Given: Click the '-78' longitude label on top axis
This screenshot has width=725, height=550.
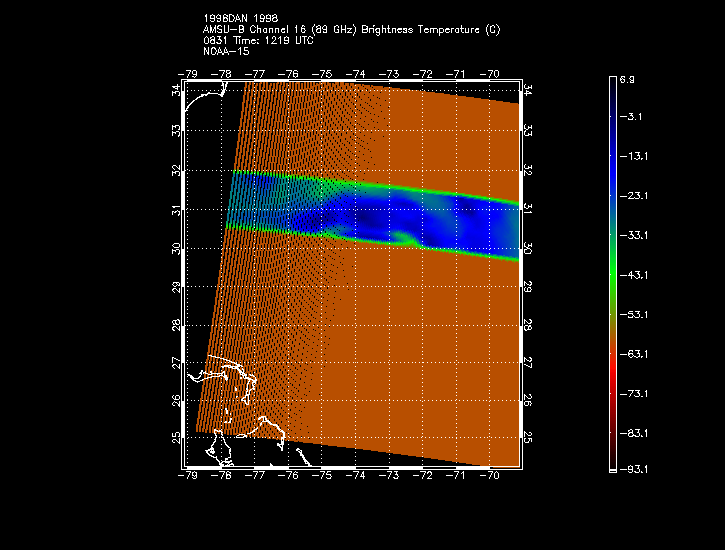Looking at the screenshot, I should (x=221, y=74).
